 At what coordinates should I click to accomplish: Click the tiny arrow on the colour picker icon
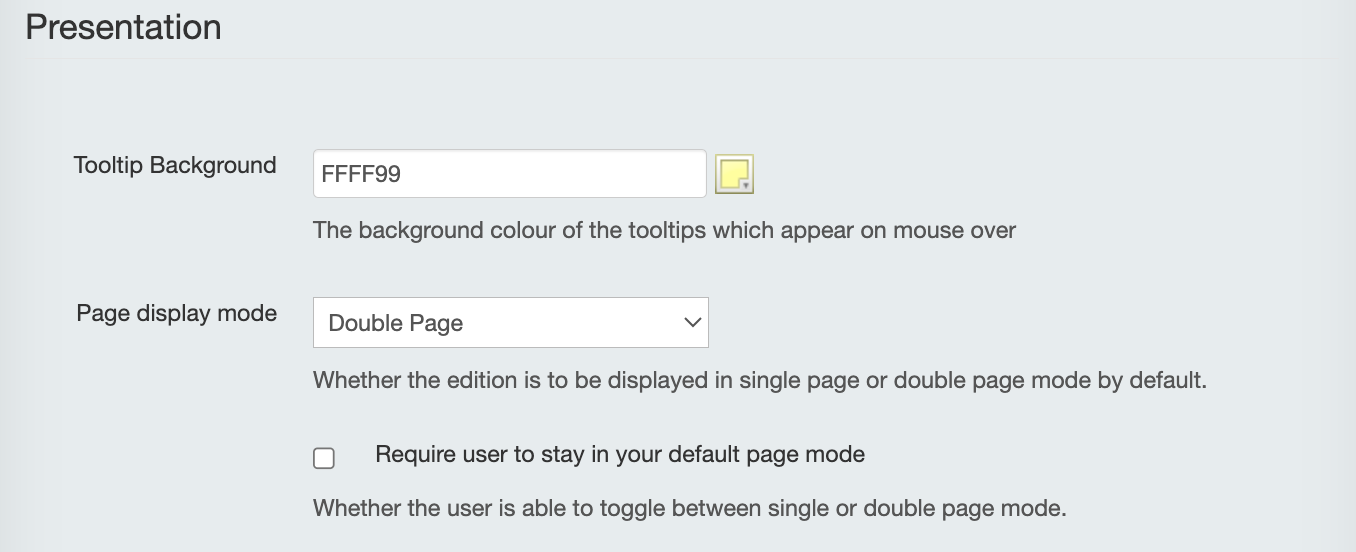click(x=746, y=186)
